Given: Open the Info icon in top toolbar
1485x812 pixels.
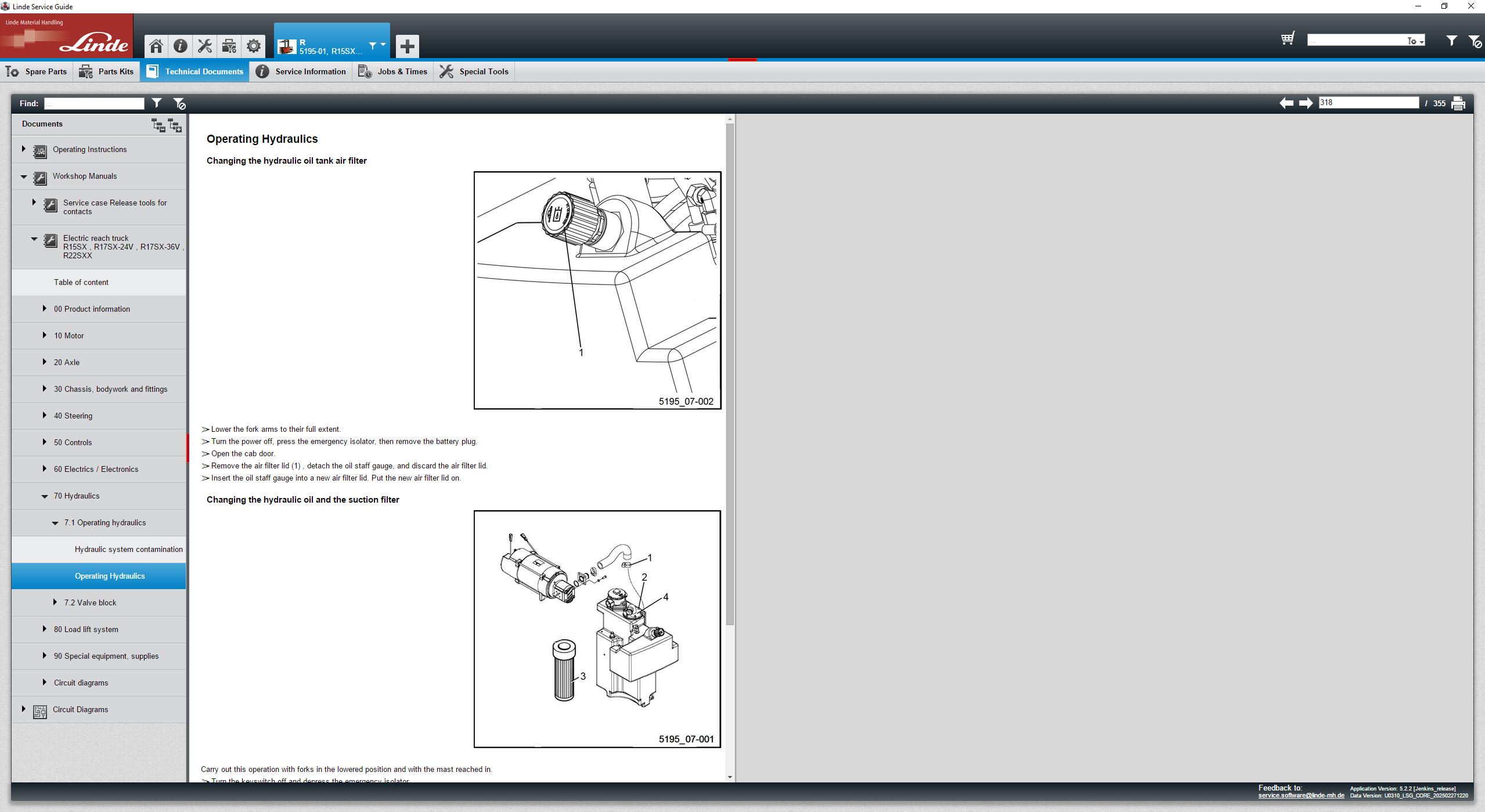Looking at the screenshot, I should (x=180, y=46).
